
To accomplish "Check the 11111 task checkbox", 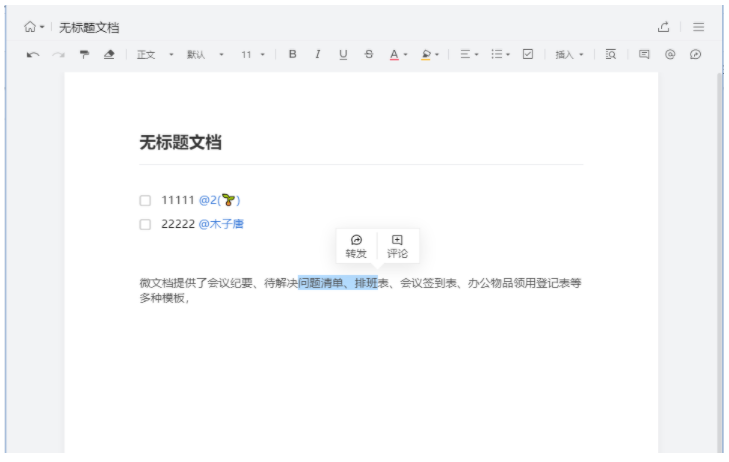I will (145, 200).
